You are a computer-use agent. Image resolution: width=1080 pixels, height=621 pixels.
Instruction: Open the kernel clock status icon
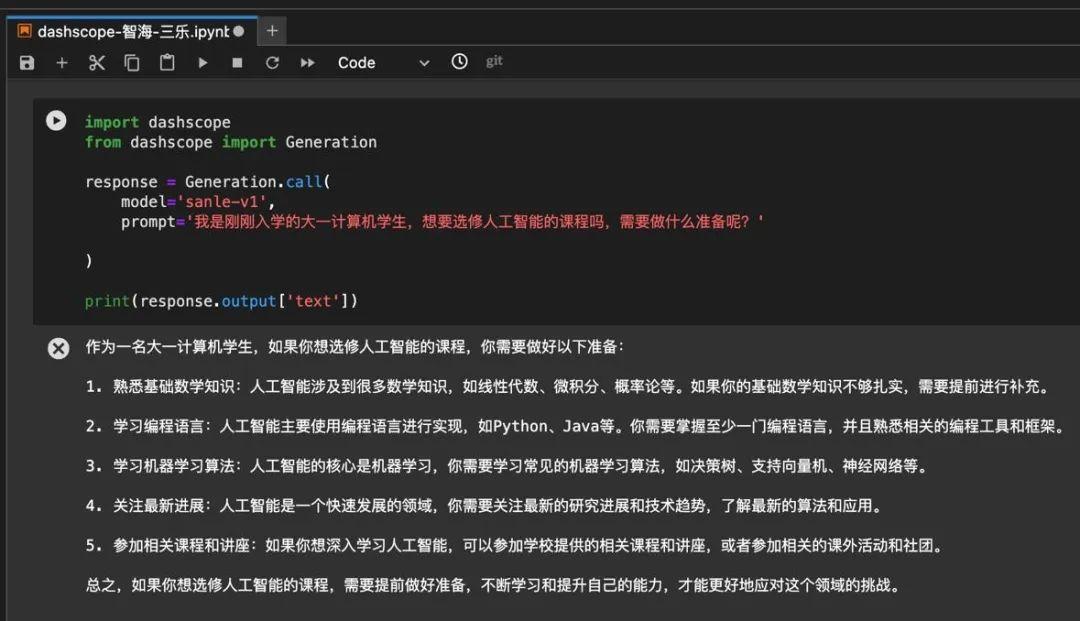click(458, 61)
